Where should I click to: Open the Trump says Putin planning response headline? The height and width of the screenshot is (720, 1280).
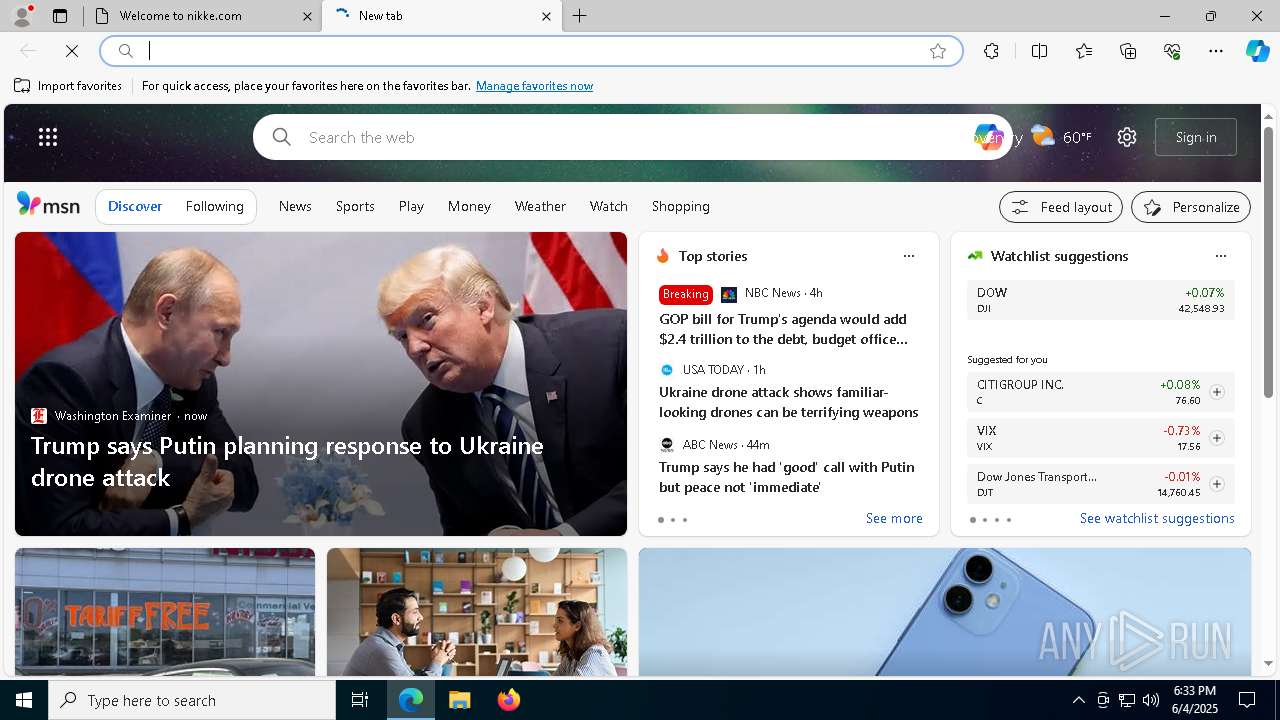(x=287, y=461)
